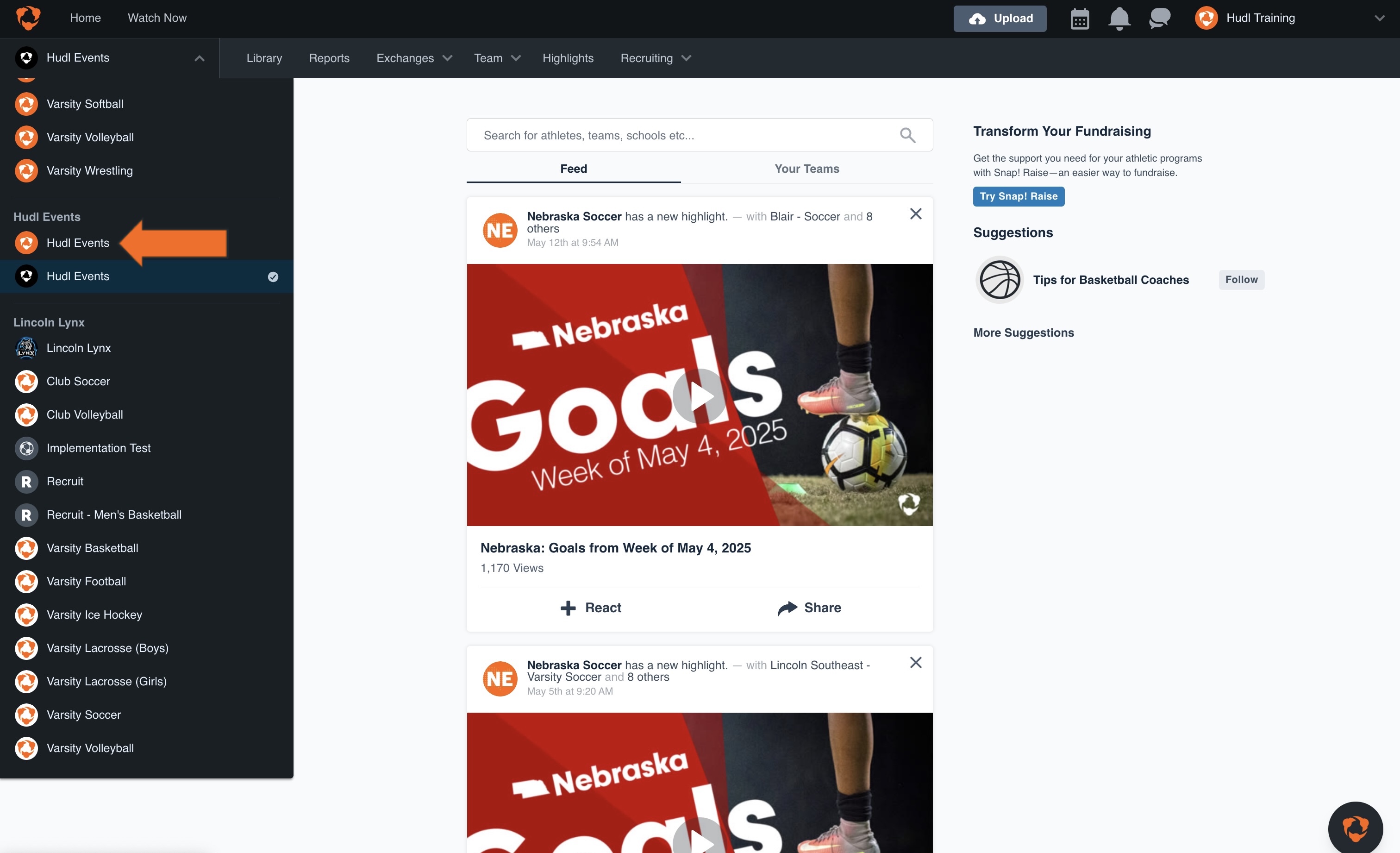Switch to the Feed tab
Image resolution: width=1400 pixels, height=853 pixels.
click(573, 169)
